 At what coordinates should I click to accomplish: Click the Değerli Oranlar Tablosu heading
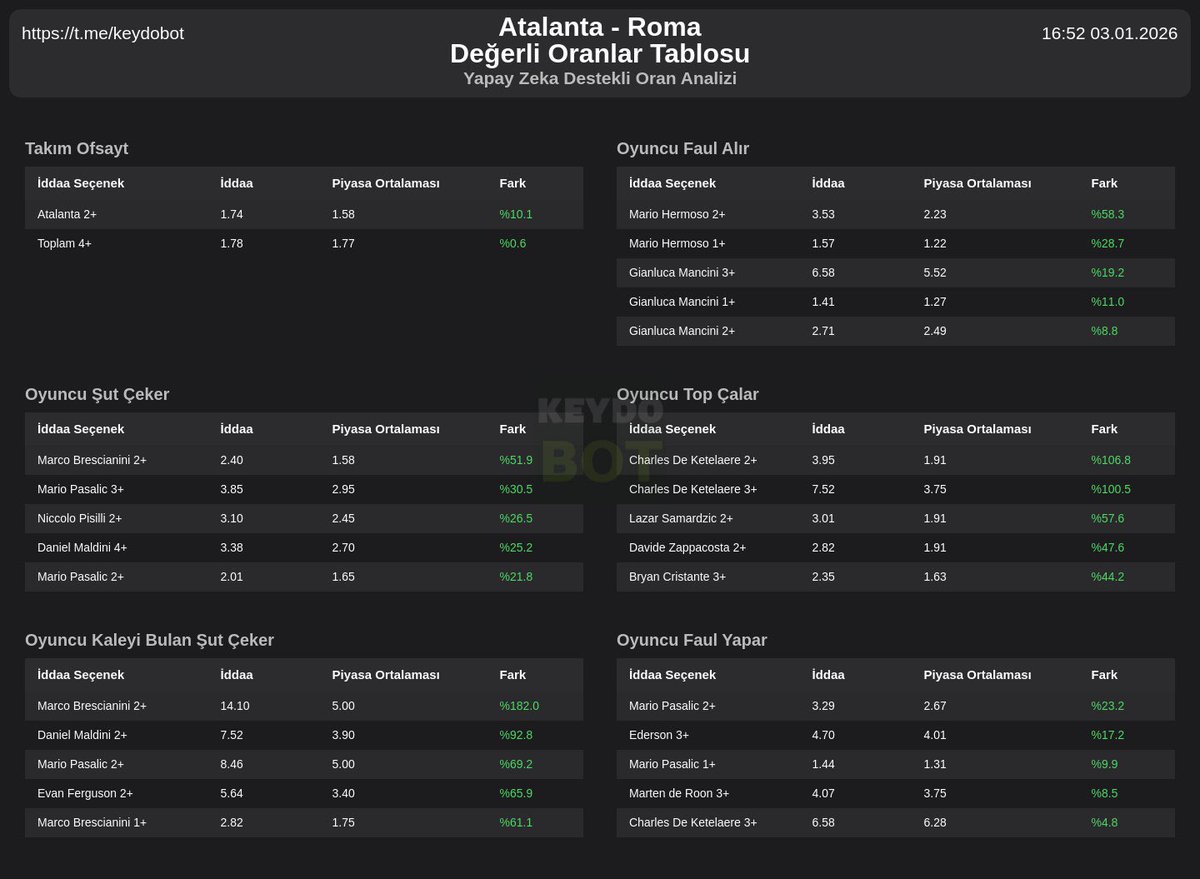click(600, 53)
